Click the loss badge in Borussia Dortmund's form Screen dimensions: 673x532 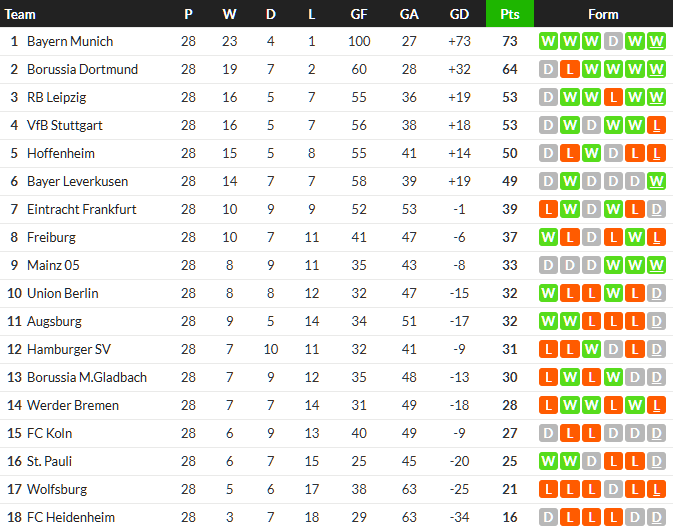coord(569,70)
